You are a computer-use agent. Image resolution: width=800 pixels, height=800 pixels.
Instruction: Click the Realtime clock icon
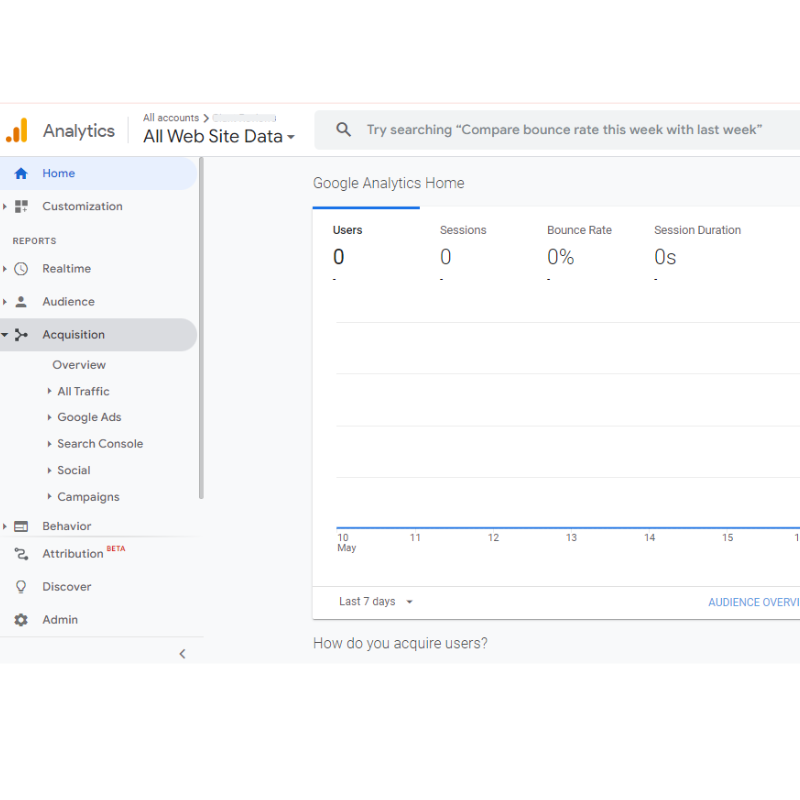(21, 269)
